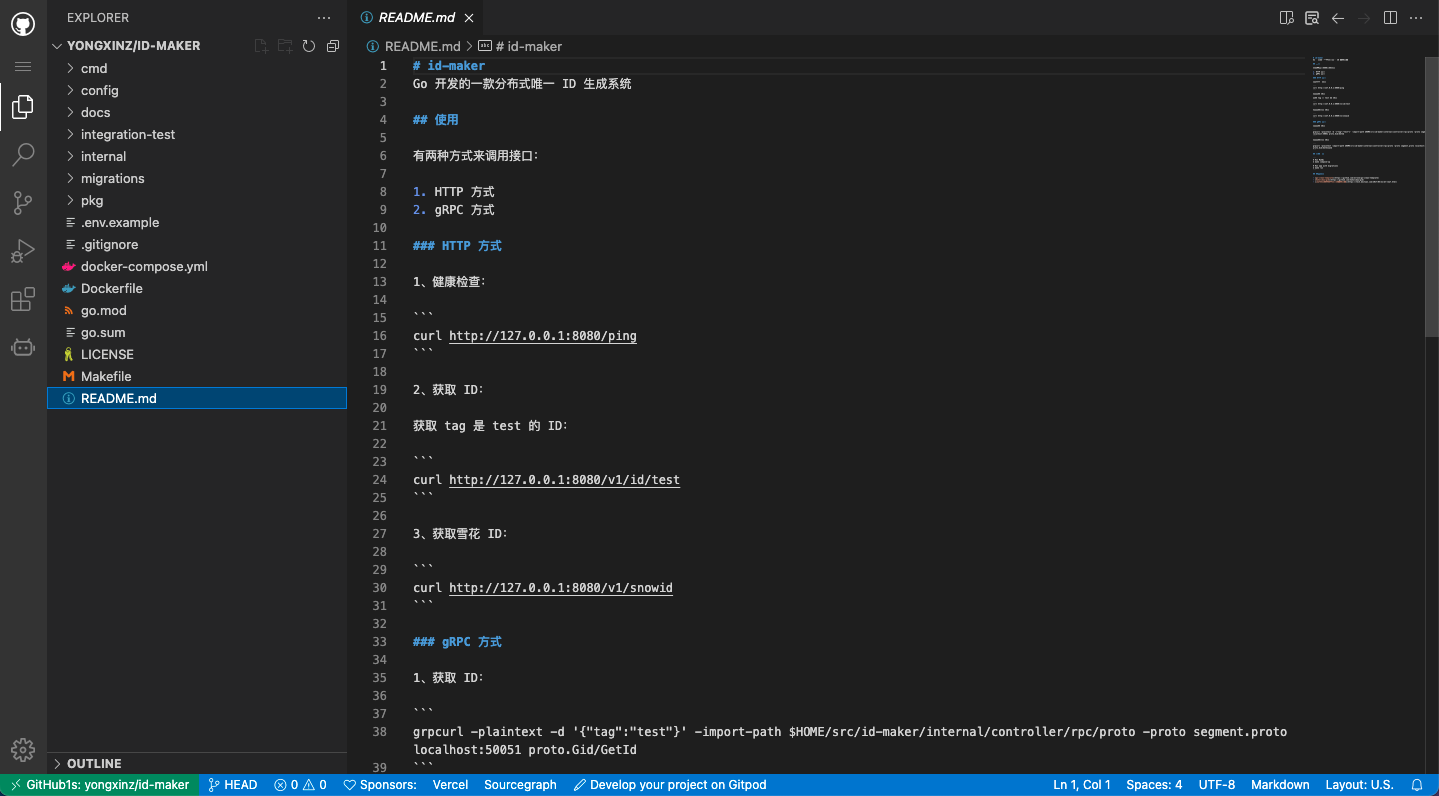This screenshot has height=796, width=1439.
Task: Open the notifications bell in status bar
Action: coord(1417,785)
